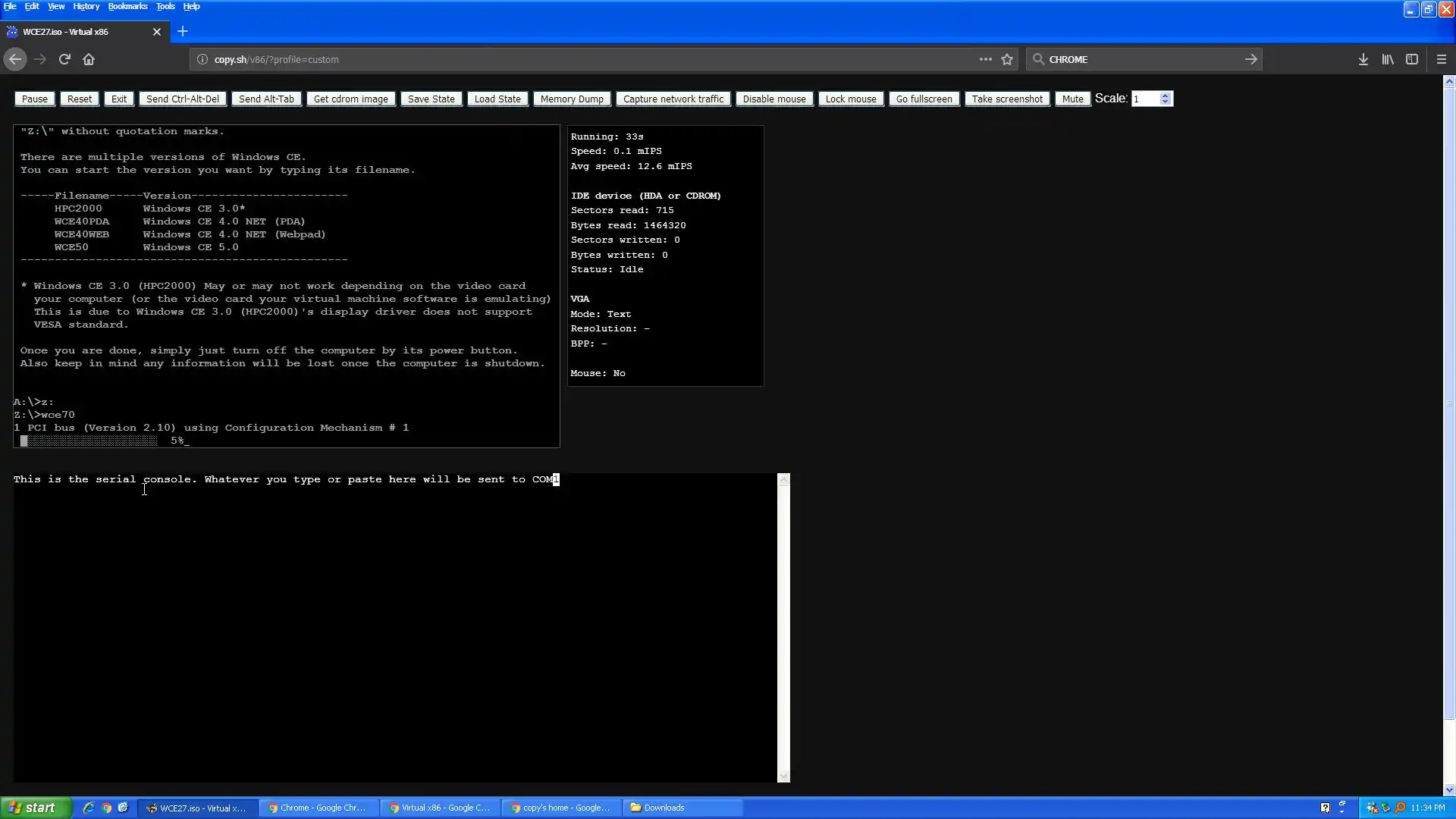The height and width of the screenshot is (819, 1456).
Task: Open the History menu
Action: [86, 6]
